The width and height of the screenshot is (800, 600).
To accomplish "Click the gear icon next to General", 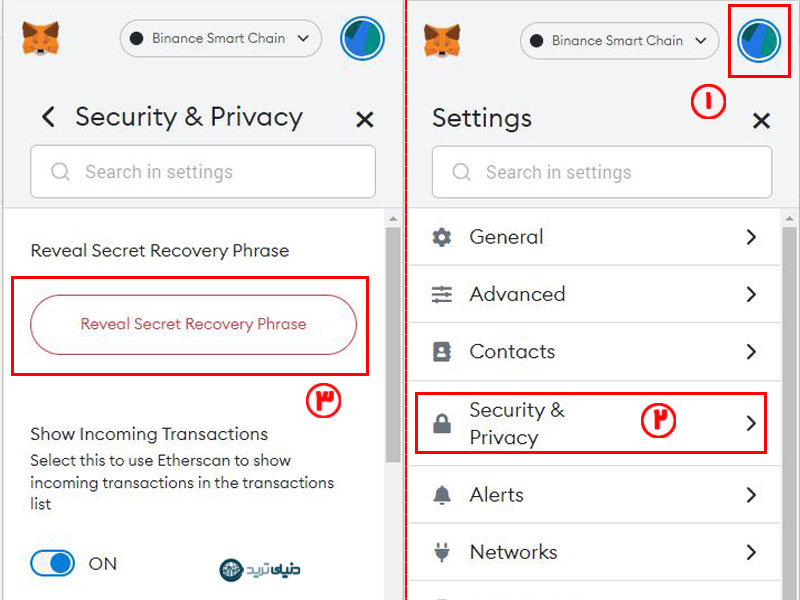I will tap(442, 237).
